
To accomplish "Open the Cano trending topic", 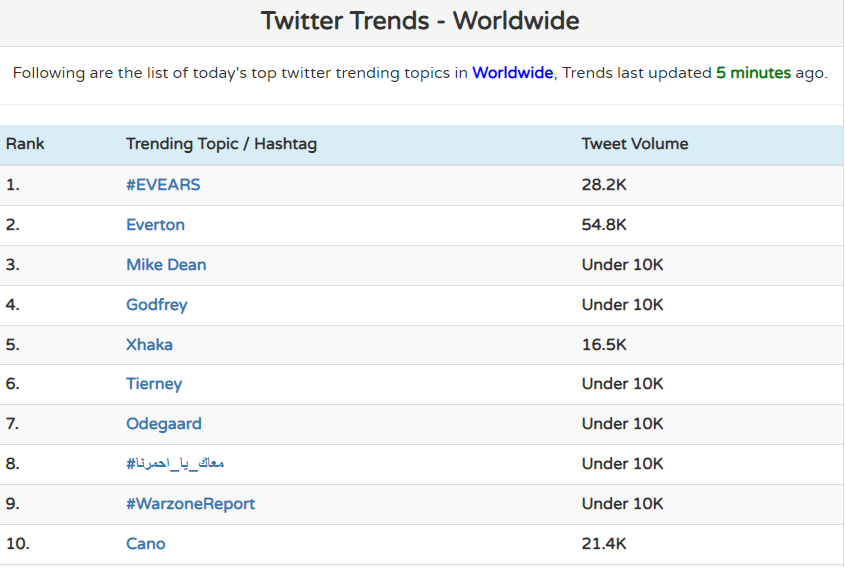I will [146, 543].
